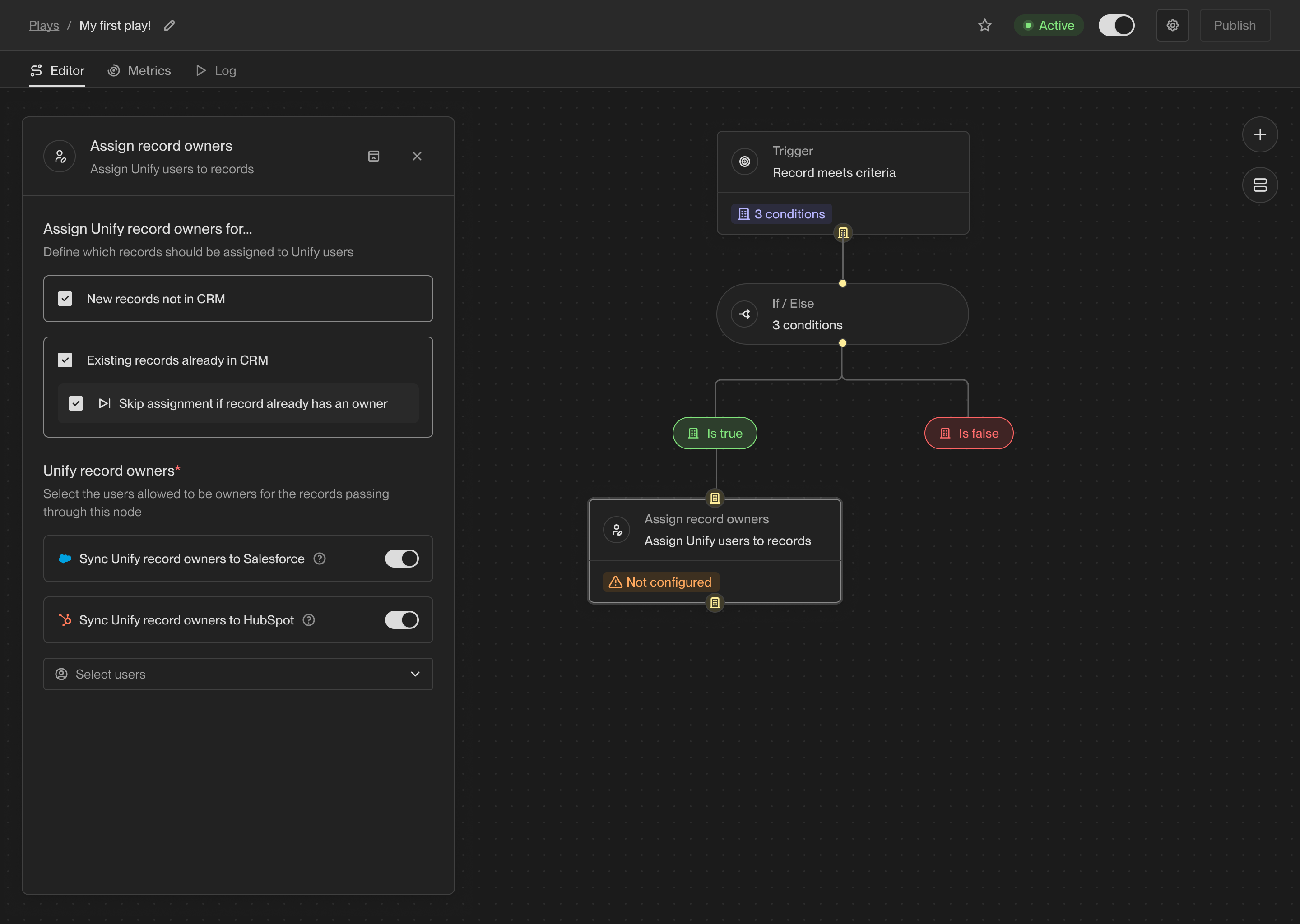This screenshot has height=924, width=1300.
Task: Uncheck New records not in CRM
Action: coord(65,299)
